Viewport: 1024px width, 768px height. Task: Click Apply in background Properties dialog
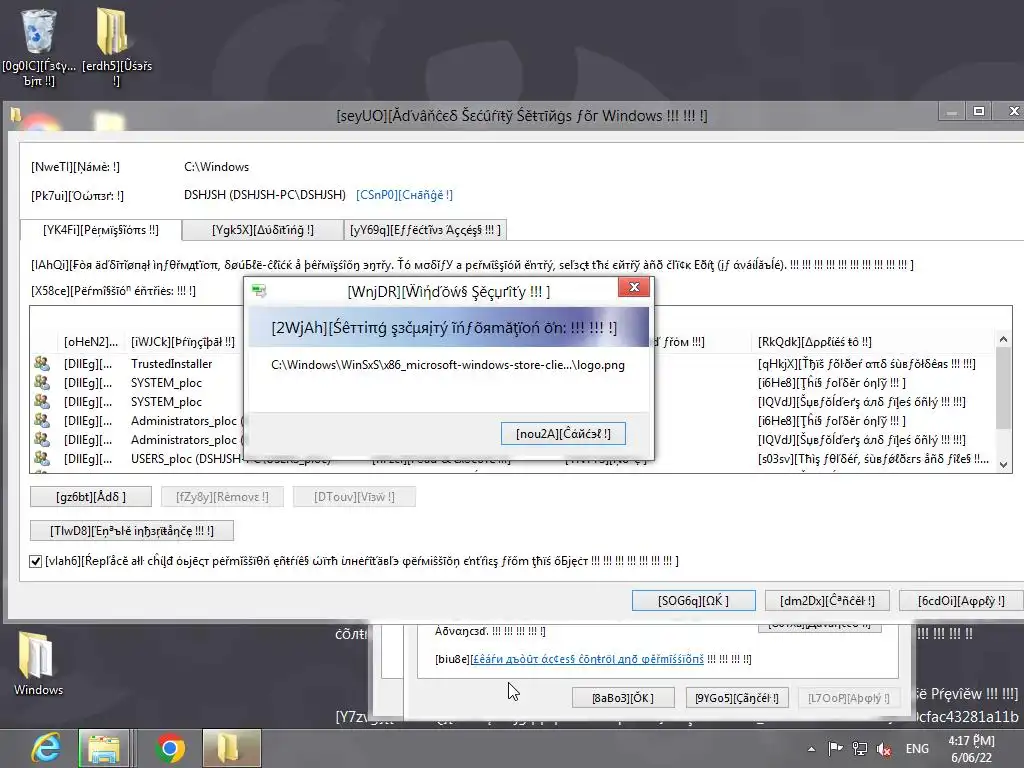click(x=848, y=697)
